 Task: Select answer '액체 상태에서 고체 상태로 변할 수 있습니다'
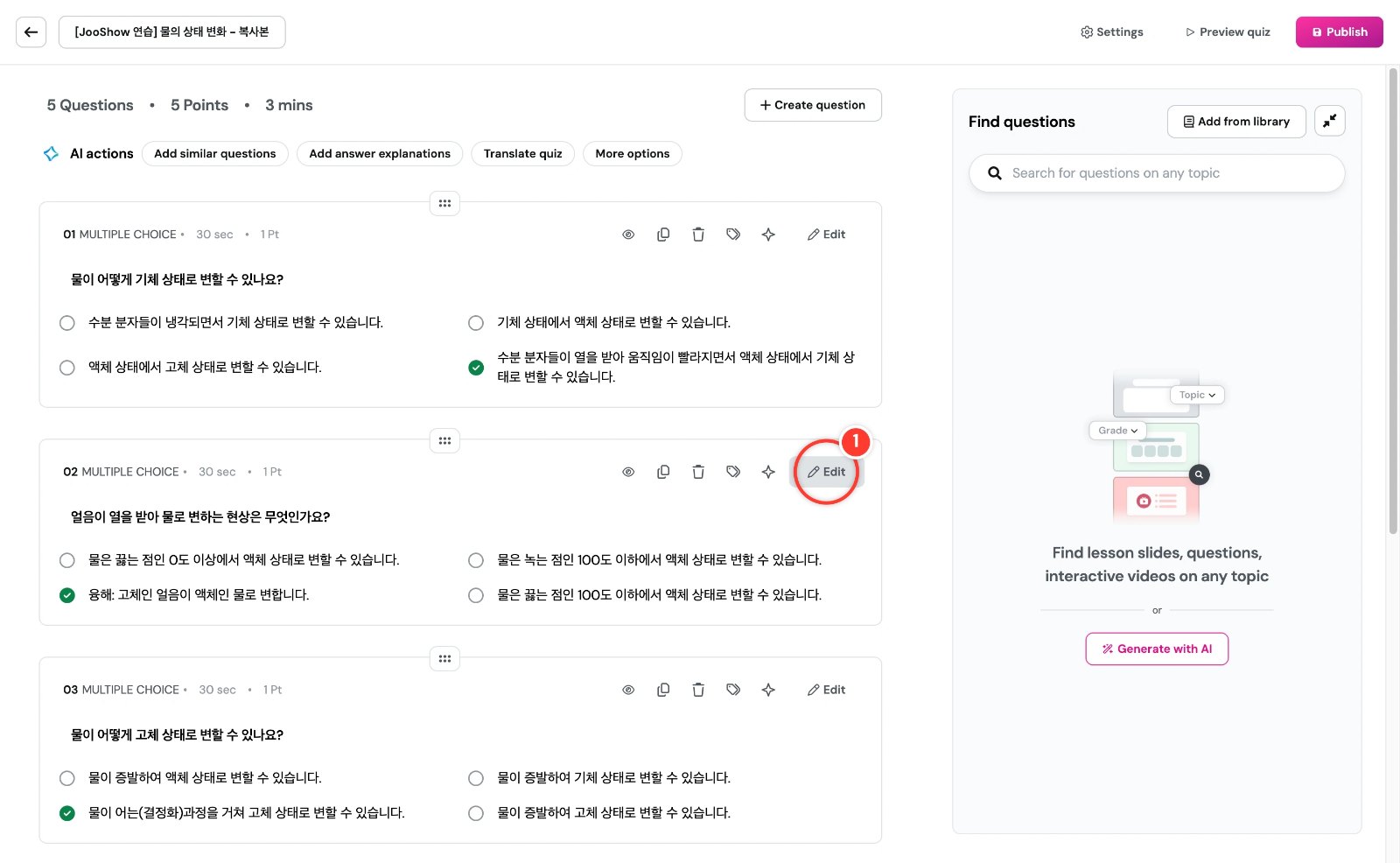click(x=67, y=368)
